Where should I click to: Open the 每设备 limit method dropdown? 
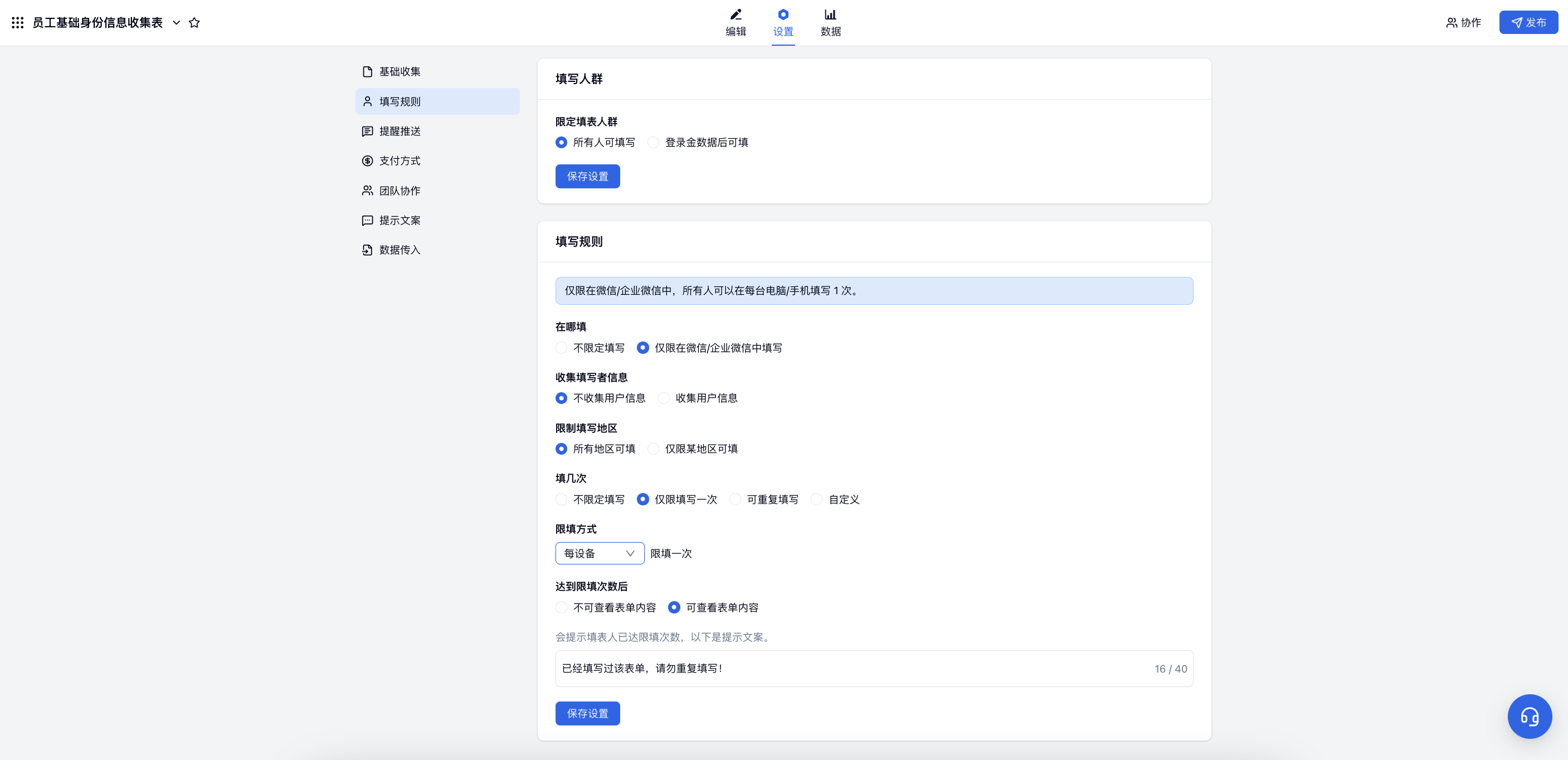600,554
